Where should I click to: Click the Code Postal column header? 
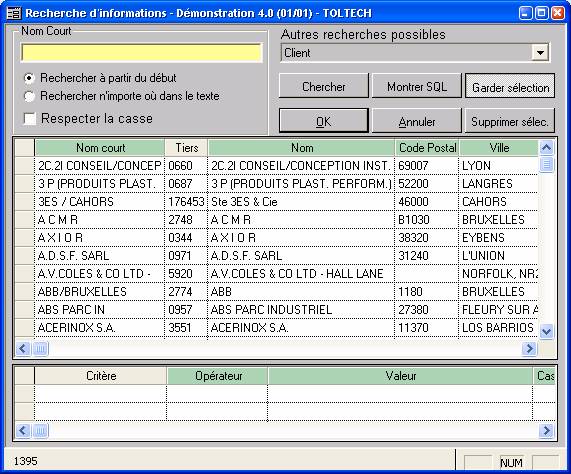427,148
